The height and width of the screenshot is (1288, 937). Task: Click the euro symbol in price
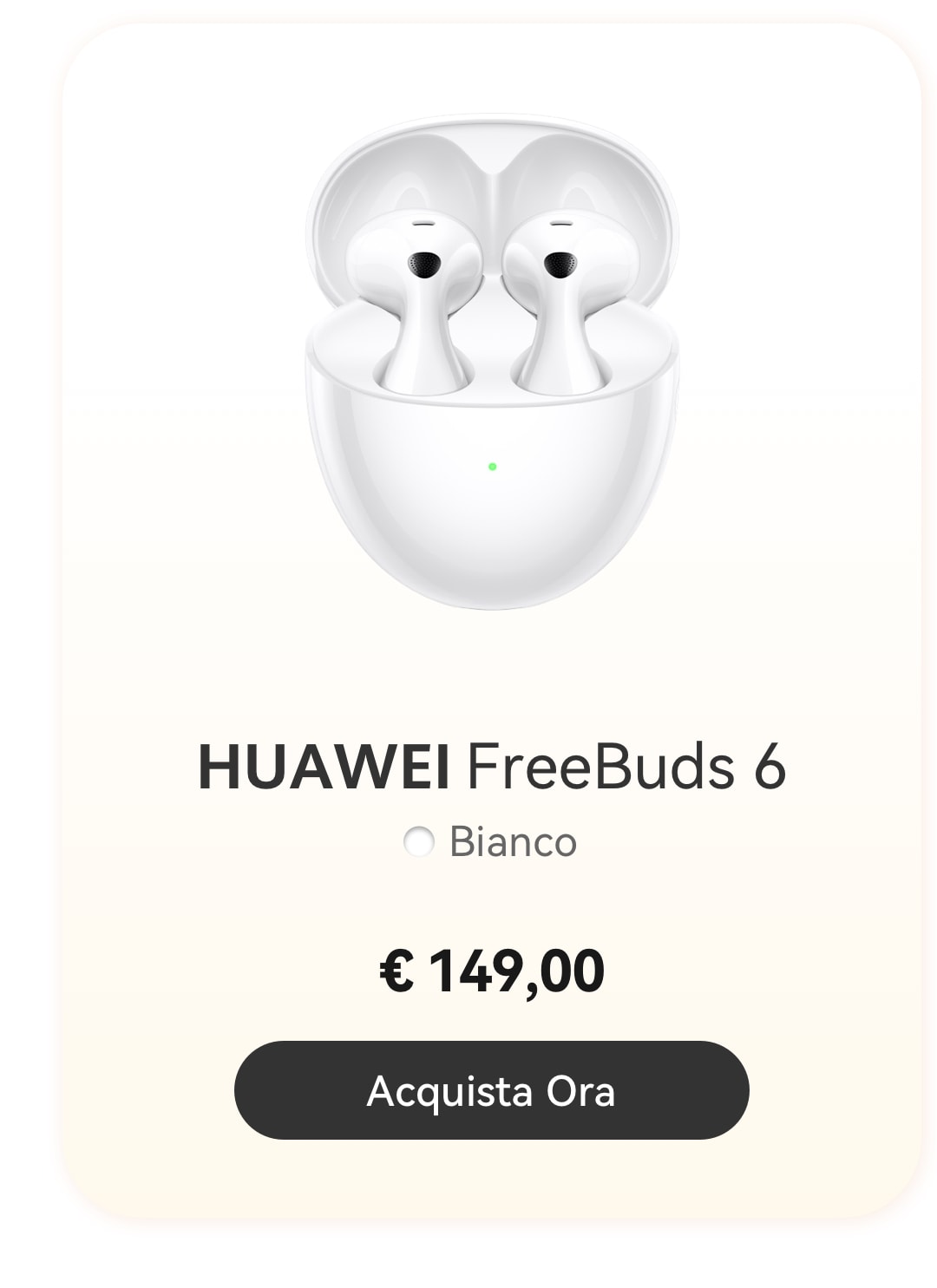396,972
